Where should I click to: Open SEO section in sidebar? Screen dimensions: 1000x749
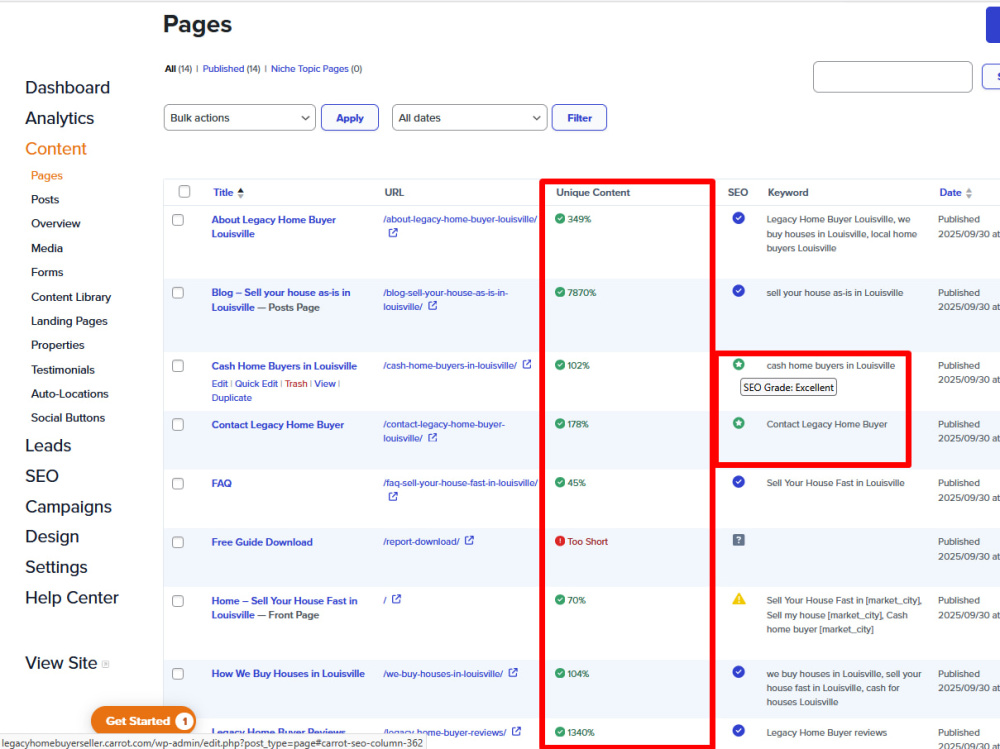(41, 476)
